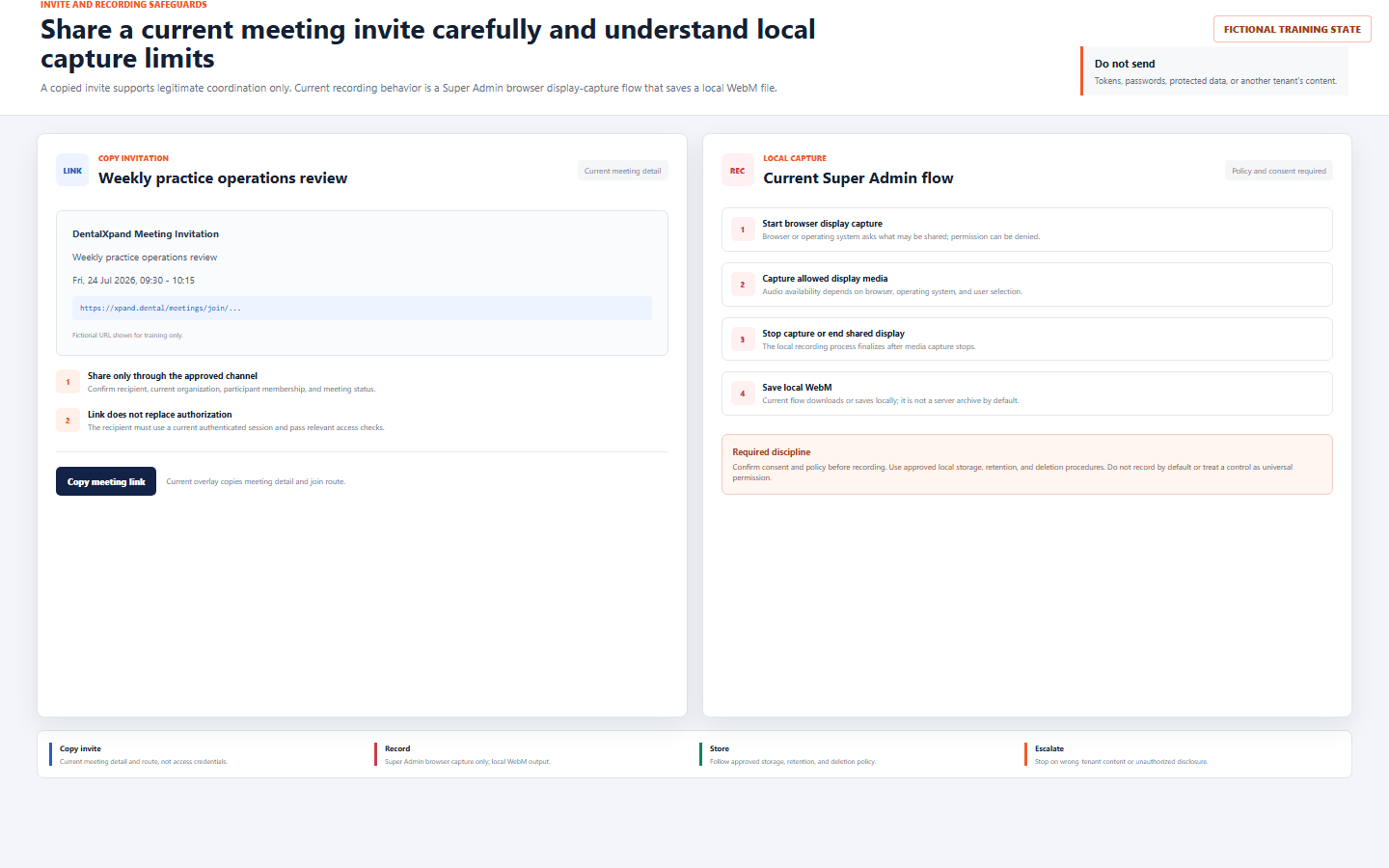Click number 2 badge of Capture allowed display media

pos(743,285)
